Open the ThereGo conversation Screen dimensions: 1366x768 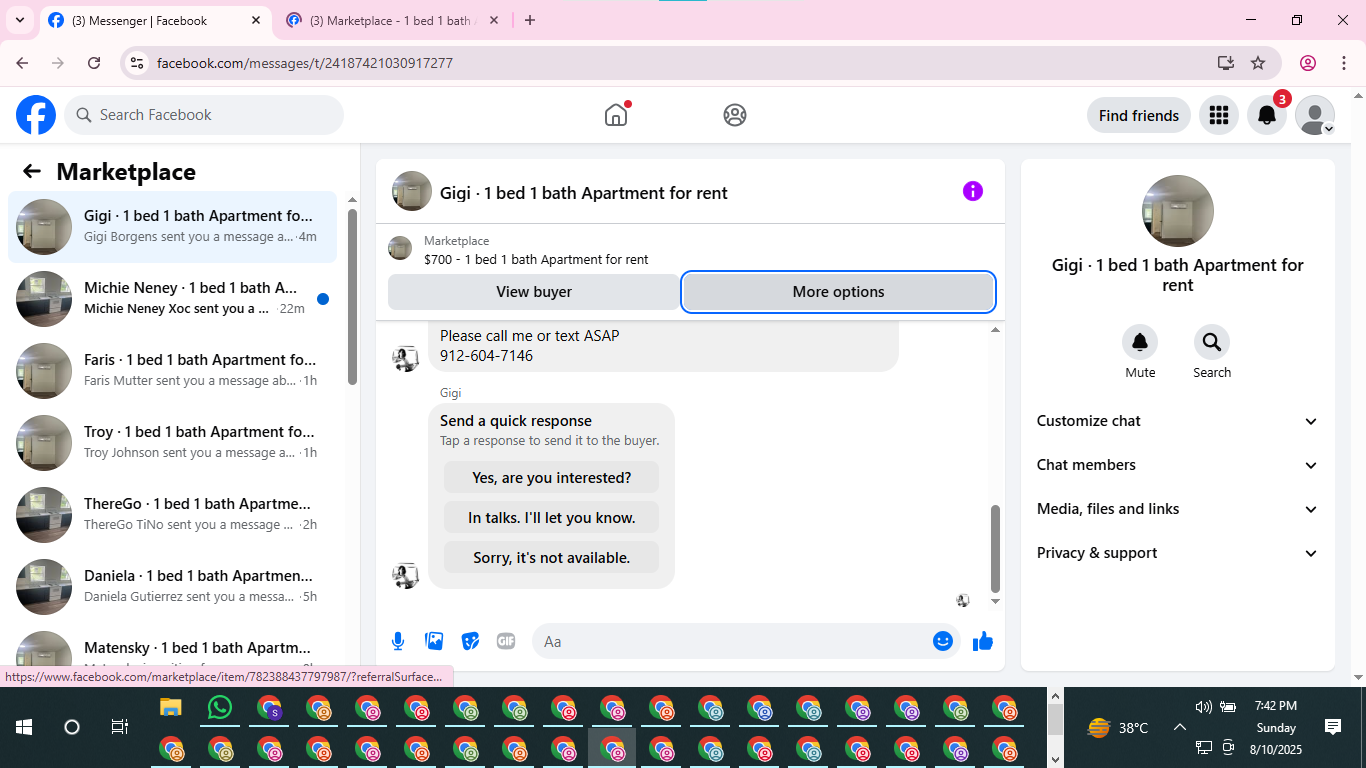tap(172, 515)
